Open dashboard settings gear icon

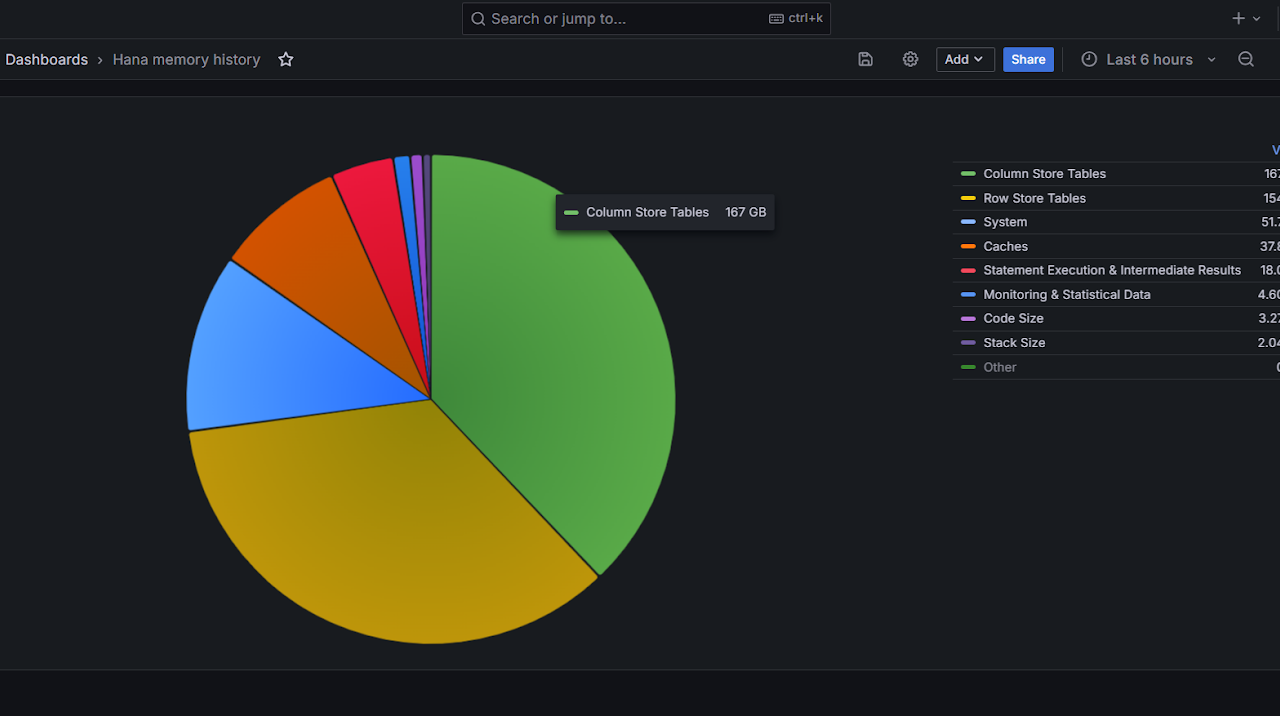coord(910,60)
